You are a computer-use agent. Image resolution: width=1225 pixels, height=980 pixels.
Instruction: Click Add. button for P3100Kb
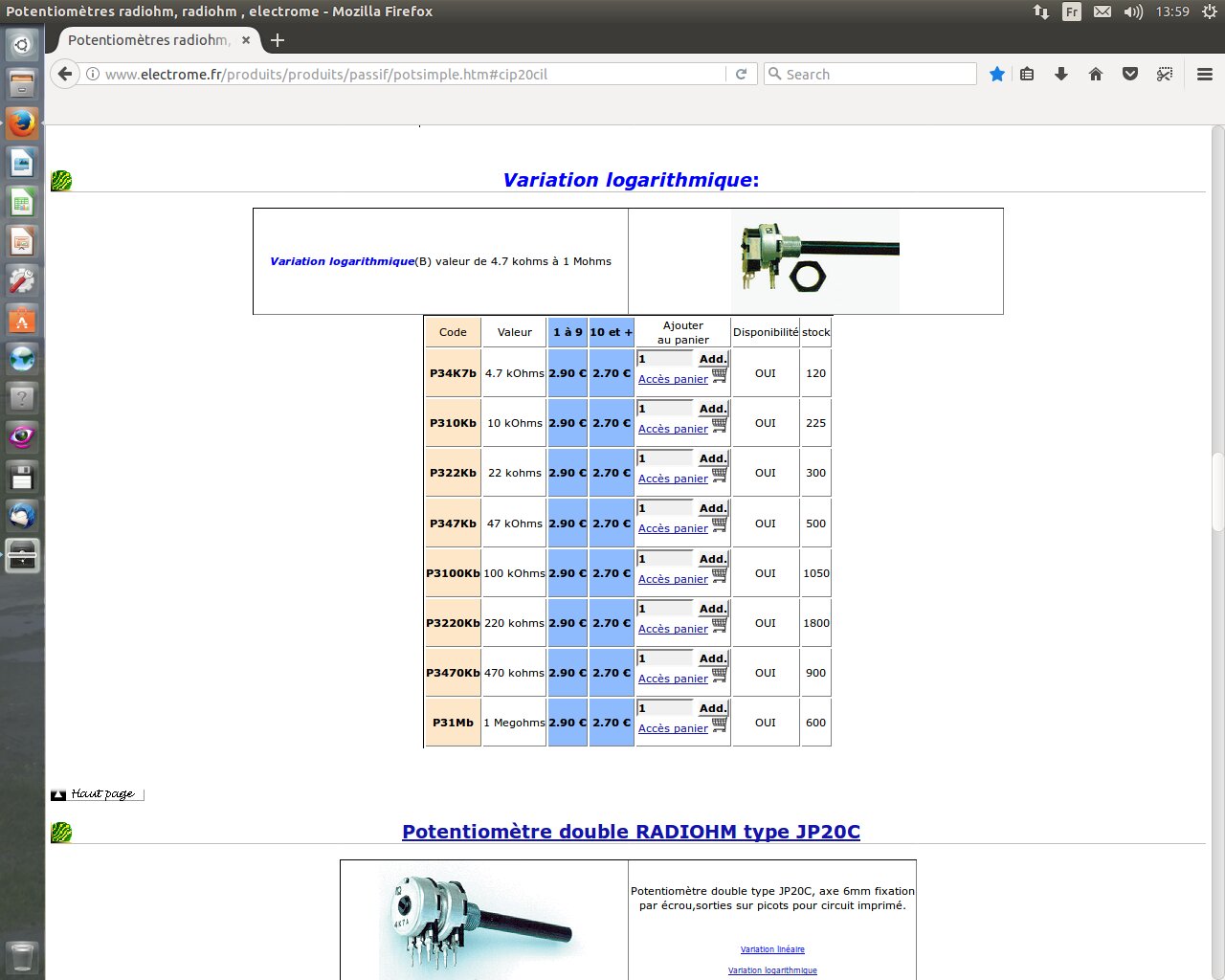[x=712, y=559]
